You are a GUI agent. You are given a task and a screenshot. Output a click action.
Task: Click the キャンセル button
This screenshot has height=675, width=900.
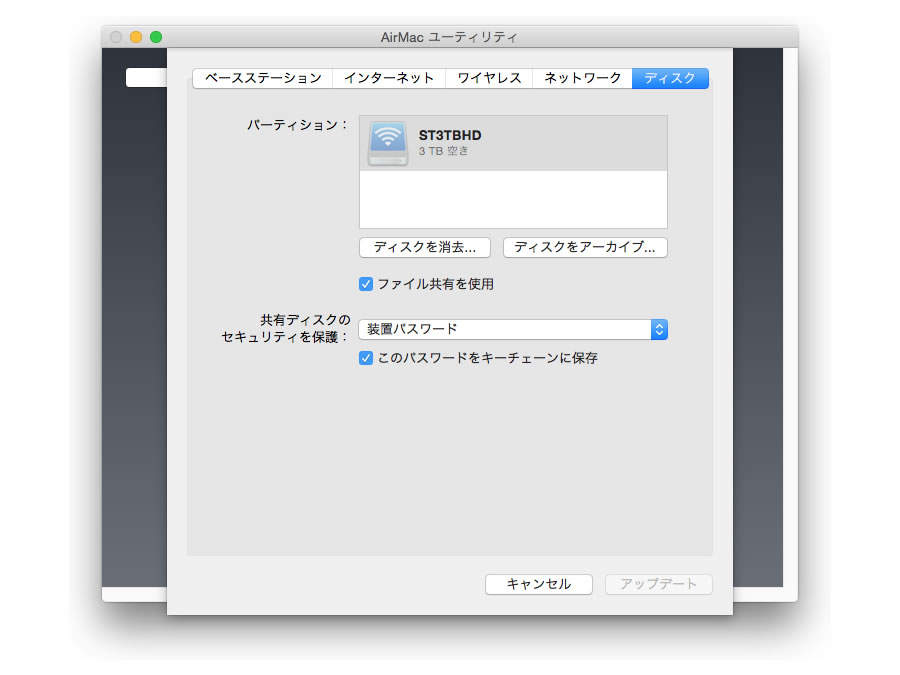pyautogui.click(x=538, y=584)
